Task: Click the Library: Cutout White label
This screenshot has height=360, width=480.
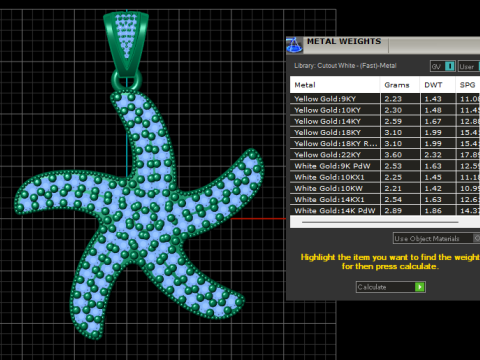Action: coord(345,66)
